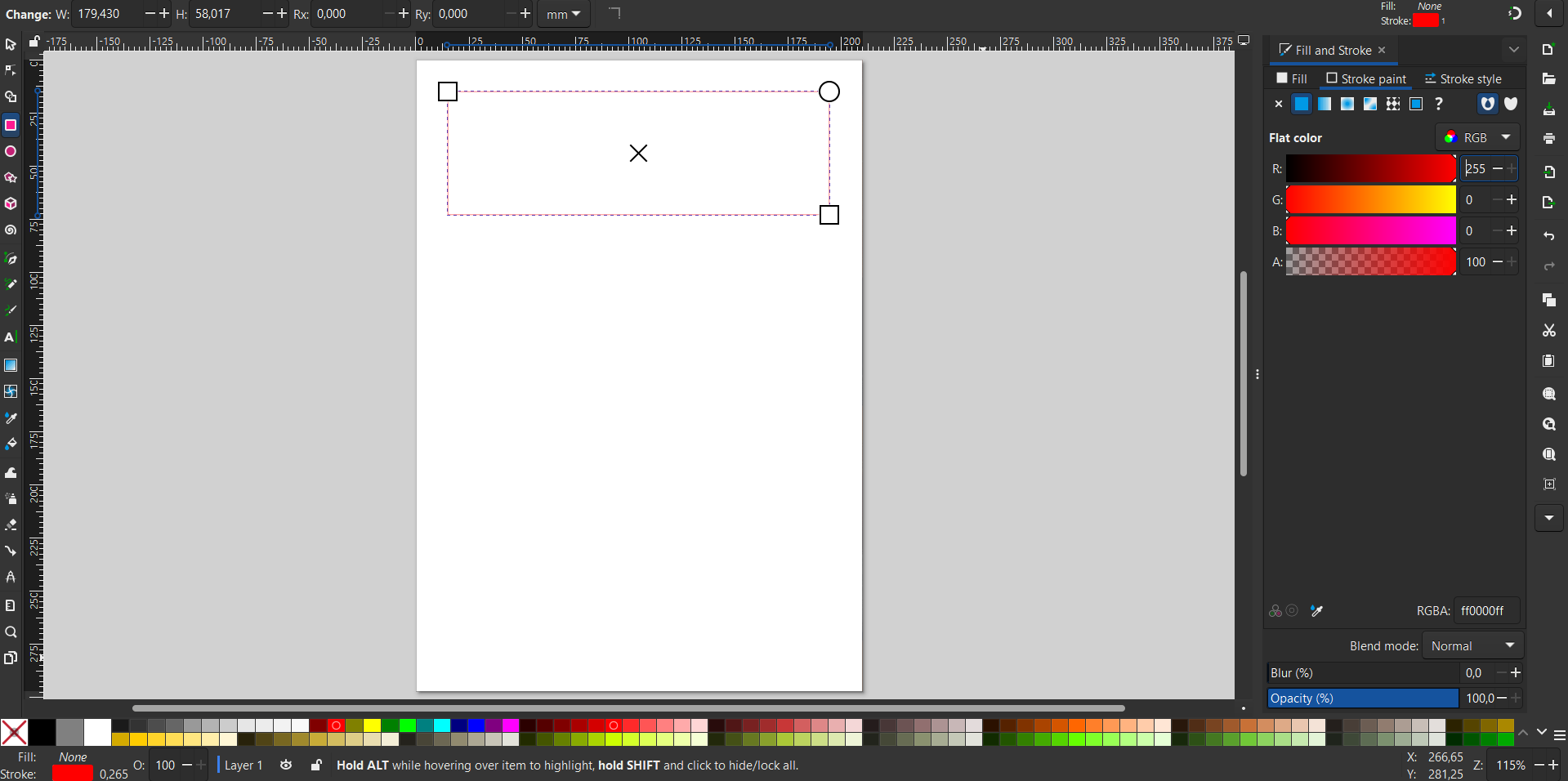The image size is (1568, 781).
Task: Pick the Spiral tool
Action: [x=11, y=230]
